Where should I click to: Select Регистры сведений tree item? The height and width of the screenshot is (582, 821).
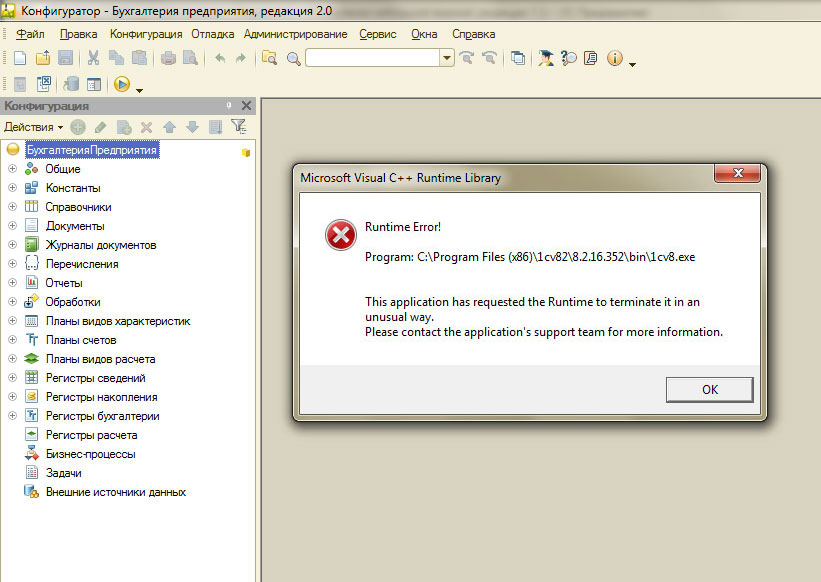click(x=96, y=378)
